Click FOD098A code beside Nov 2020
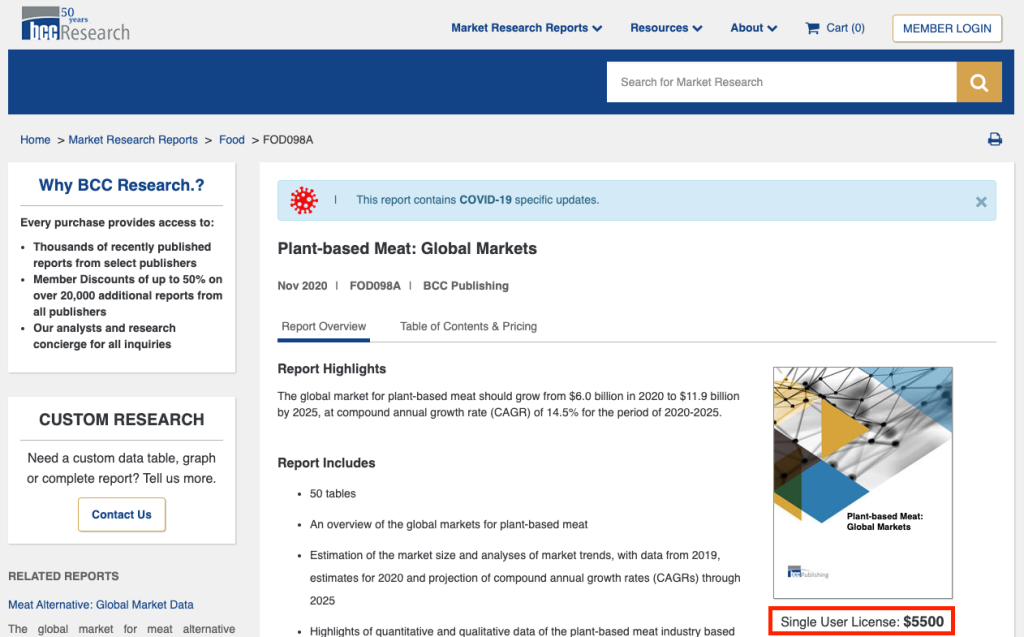The width and height of the screenshot is (1024, 637). [x=375, y=286]
